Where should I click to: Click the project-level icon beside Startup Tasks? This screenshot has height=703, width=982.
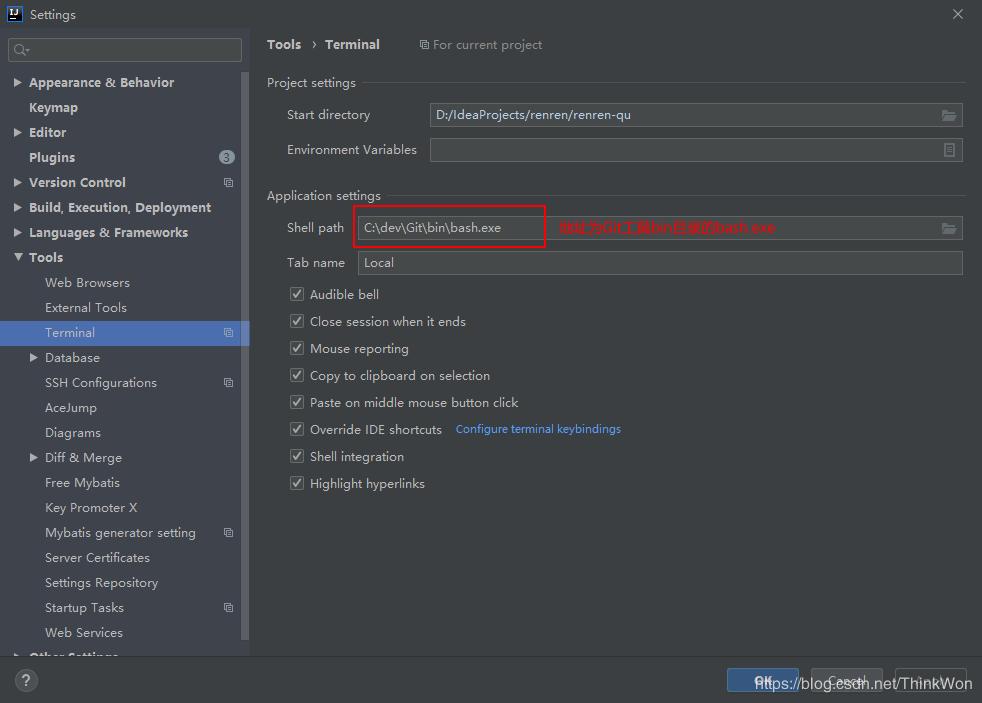228,608
